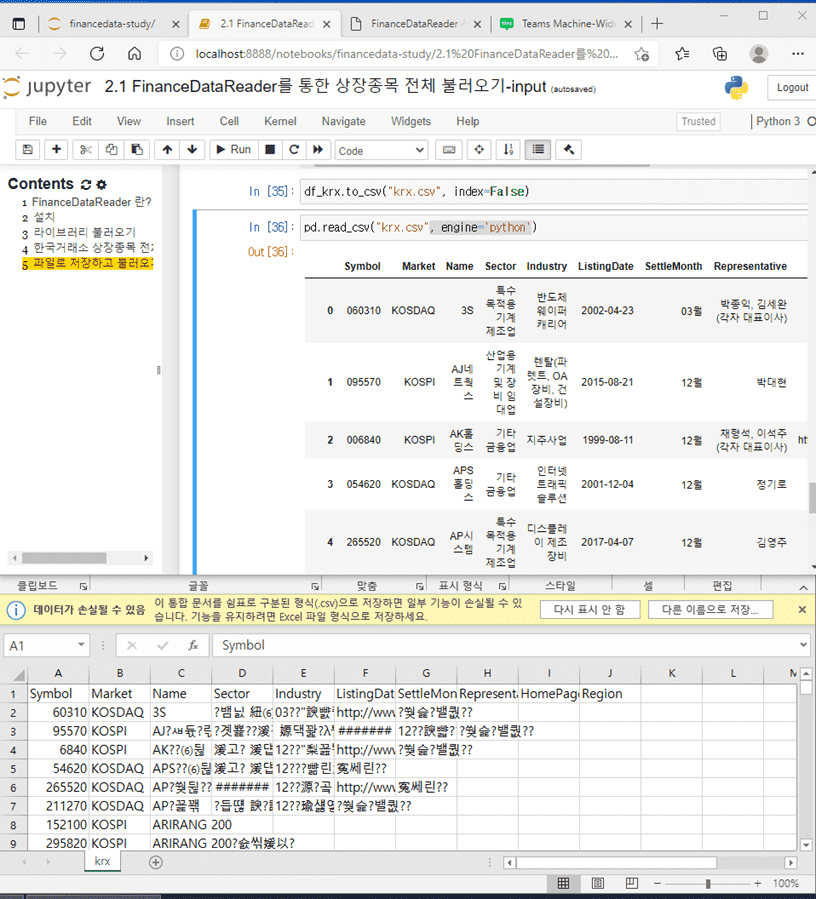Open the command palette keyboard icon
Image resolution: width=816 pixels, height=899 pixels.
click(x=449, y=150)
